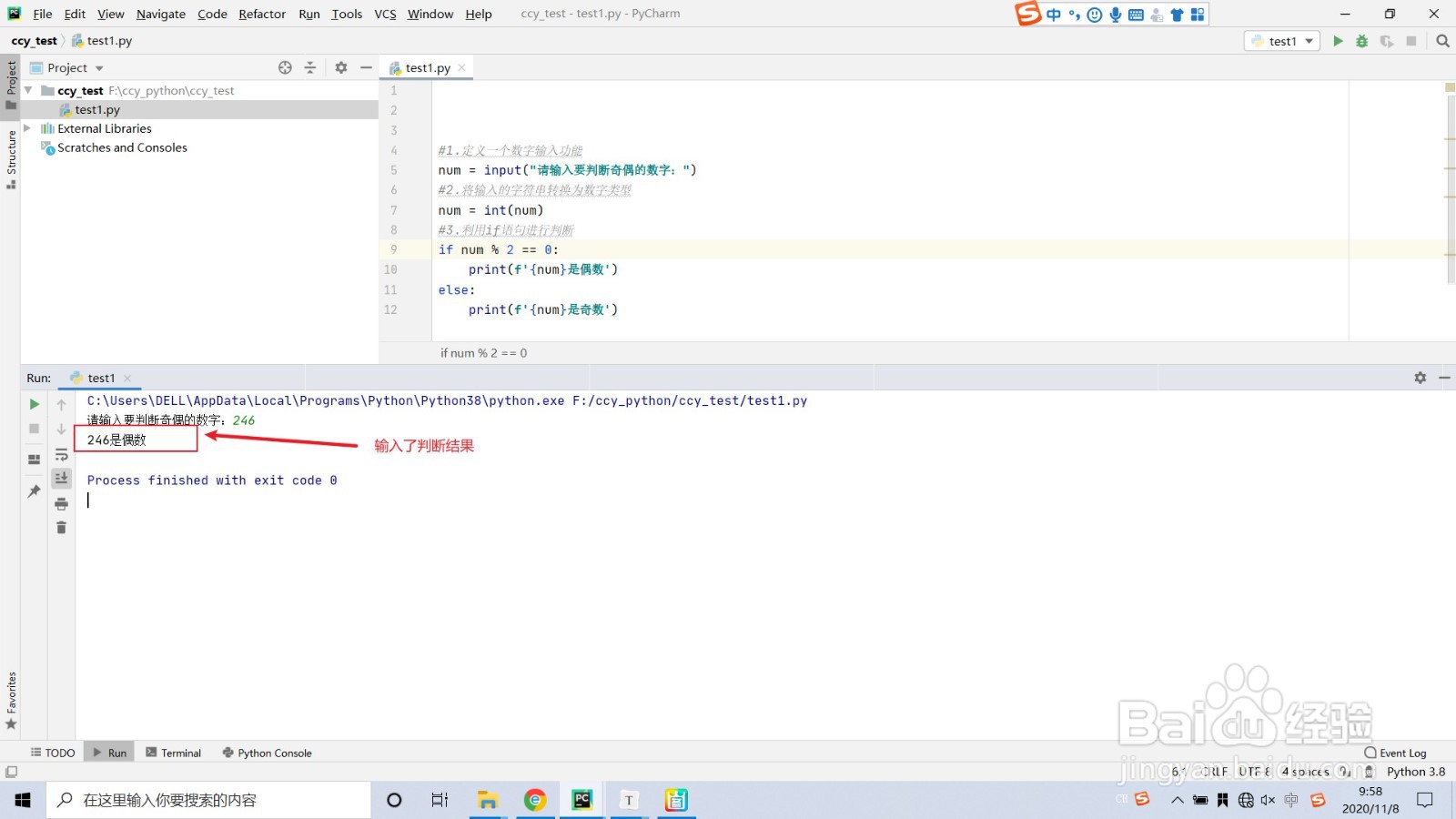1456x819 pixels.
Task: Toggle the Favorites side tool window button
Action: [11, 701]
